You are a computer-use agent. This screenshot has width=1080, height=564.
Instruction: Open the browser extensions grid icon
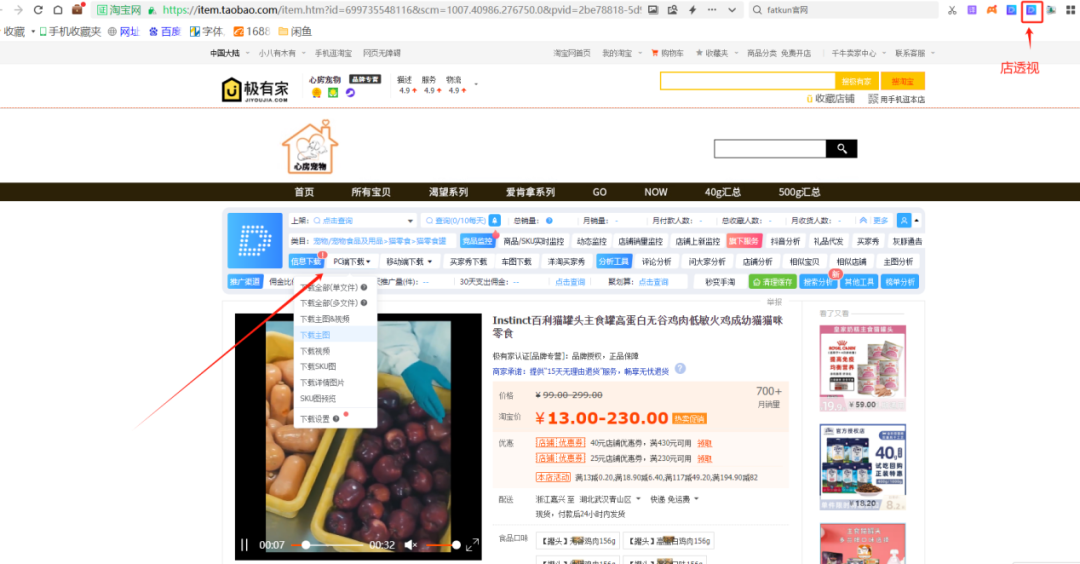pyautogui.click(x=1071, y=10)
